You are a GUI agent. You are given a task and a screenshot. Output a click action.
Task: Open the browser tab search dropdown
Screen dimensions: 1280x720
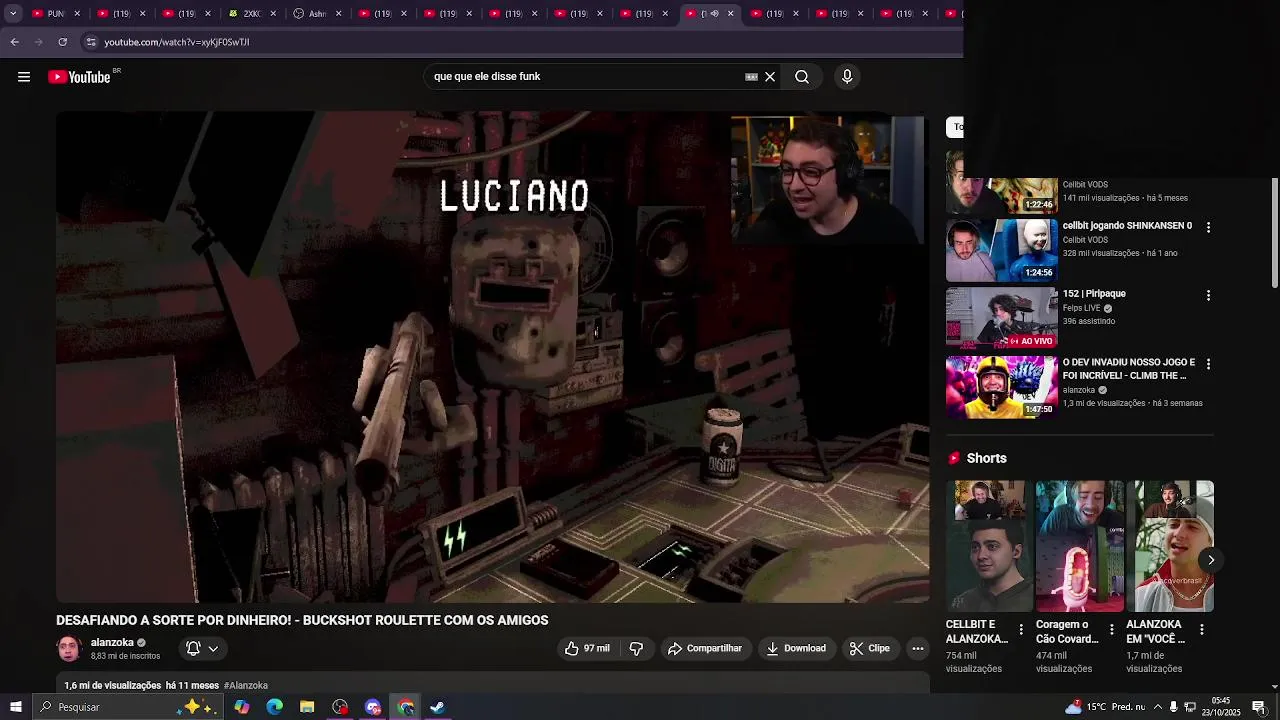coord(13,14)
